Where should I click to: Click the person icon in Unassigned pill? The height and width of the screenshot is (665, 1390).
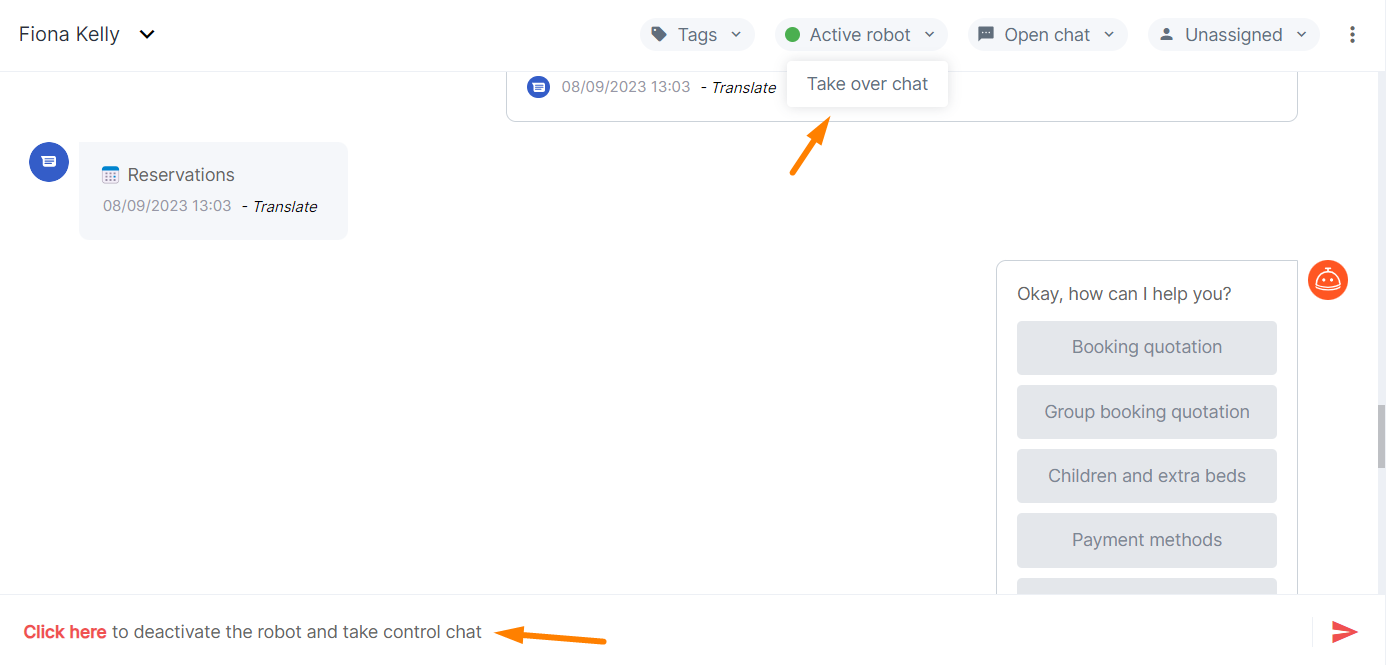1166,35
